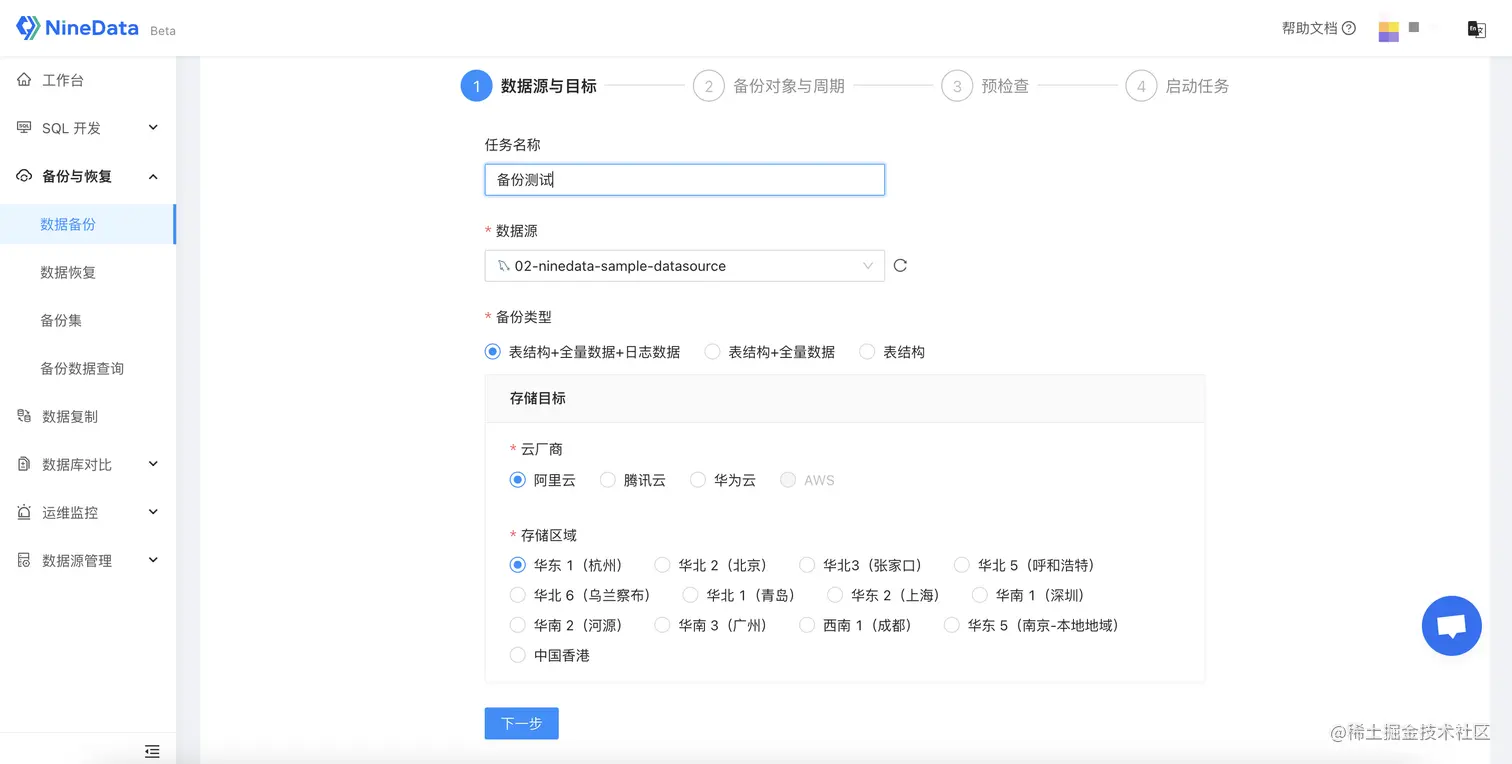Open the 帮助文档 link
Viewport: 1512px width, 764px height.
(1309, 28)
